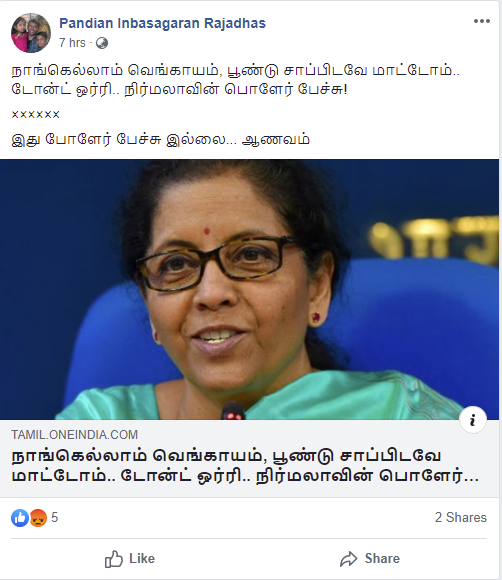The height and width of the screenshot is (580, 502).
Task: Click the share arrow icon
Action: tap(348, 559)
